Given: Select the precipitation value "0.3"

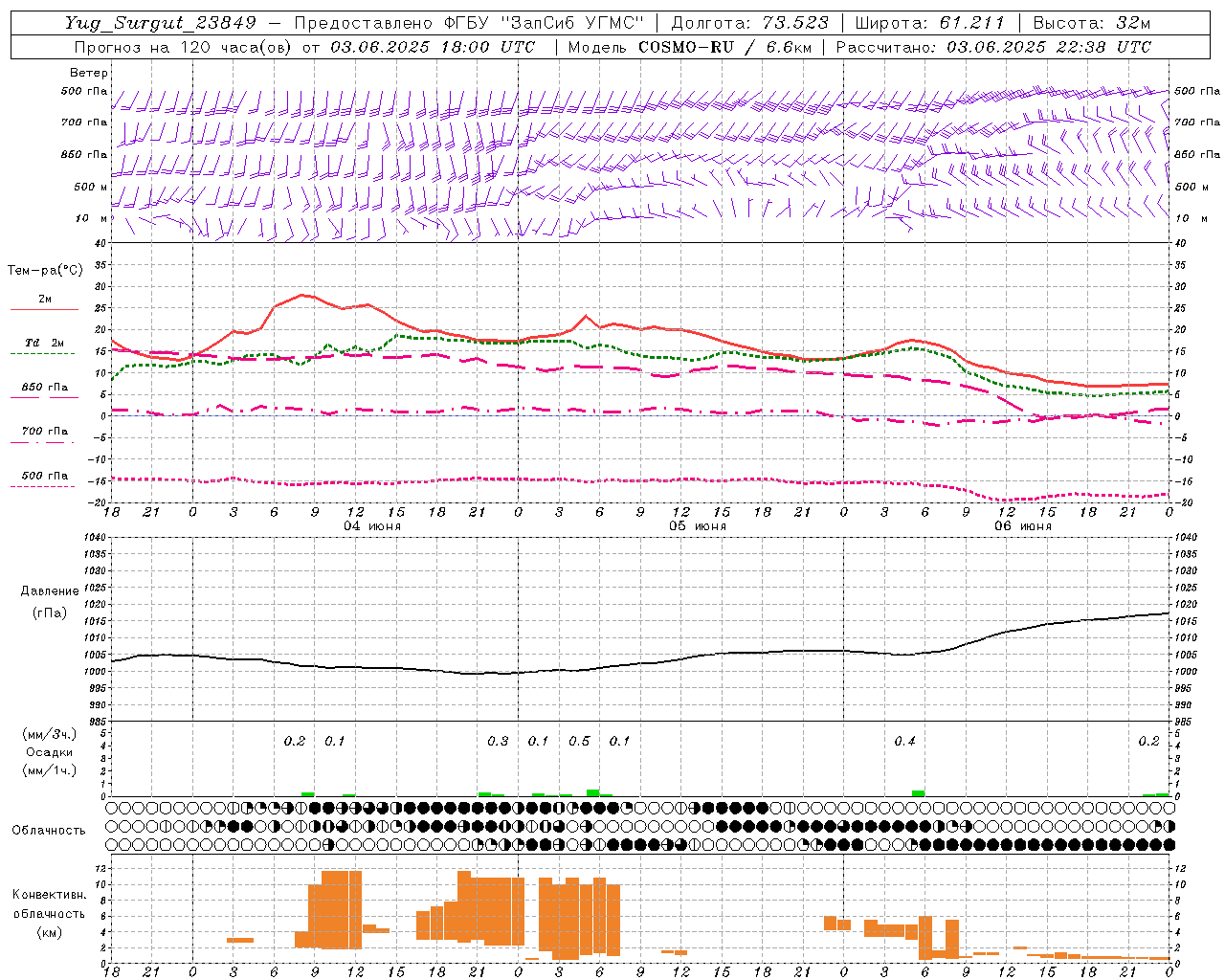Looking at the screenshot, I should (x=498, y=742).
